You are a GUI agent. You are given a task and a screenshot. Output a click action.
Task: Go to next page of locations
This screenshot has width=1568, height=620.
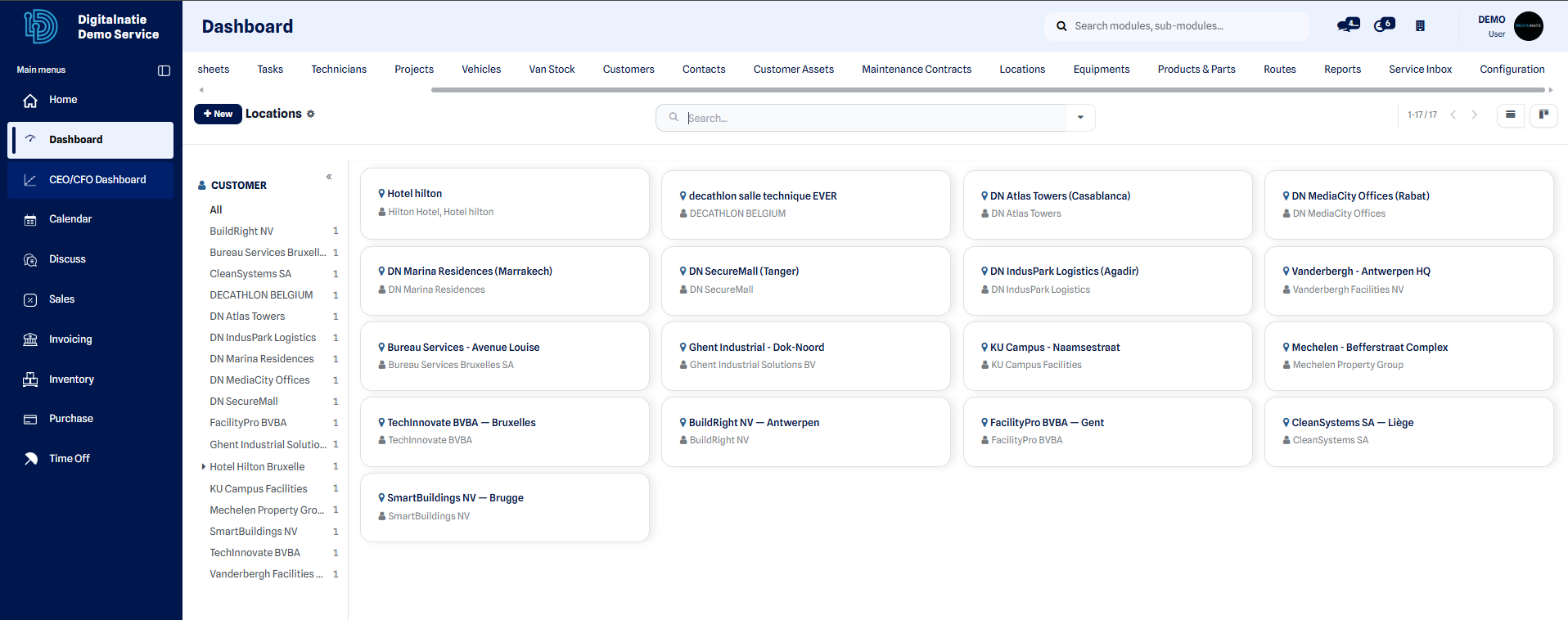1475,115
